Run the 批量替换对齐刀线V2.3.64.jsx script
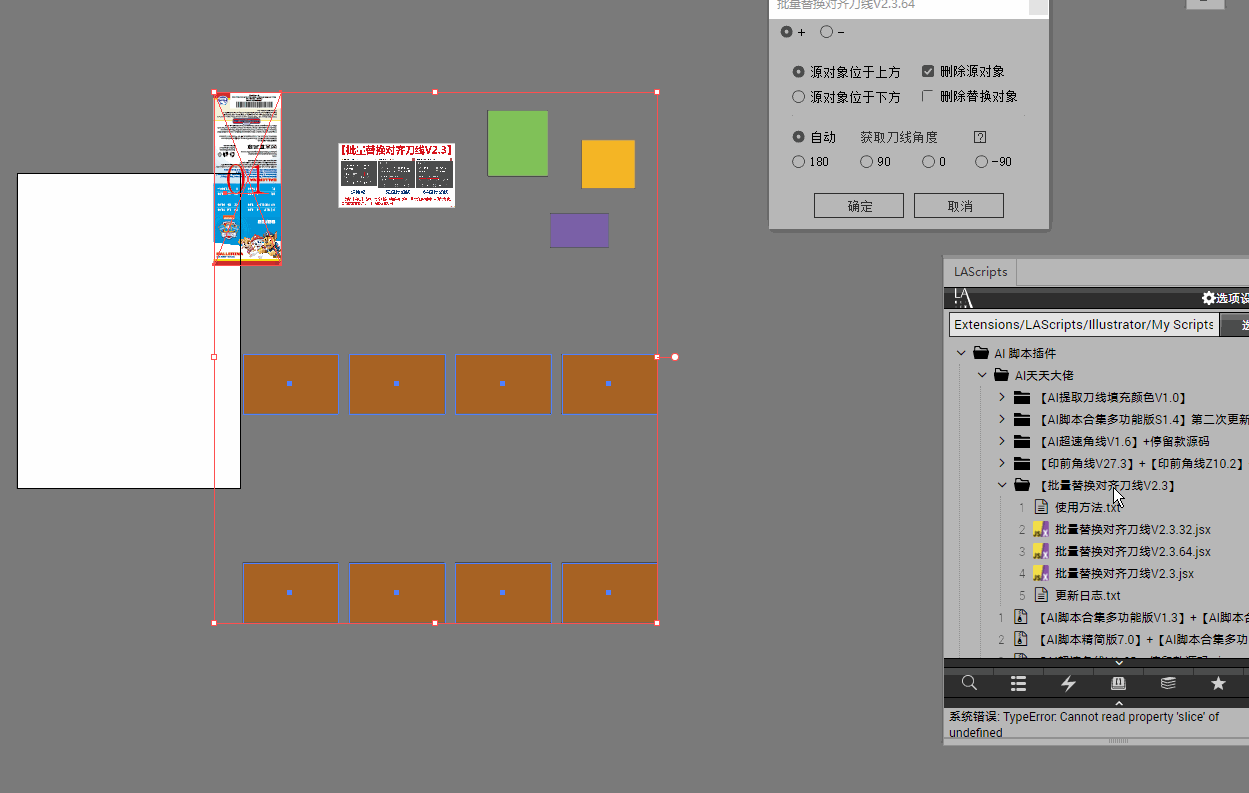The width and height of the screenshot is (1249, 793). [x=1132, y=551]
